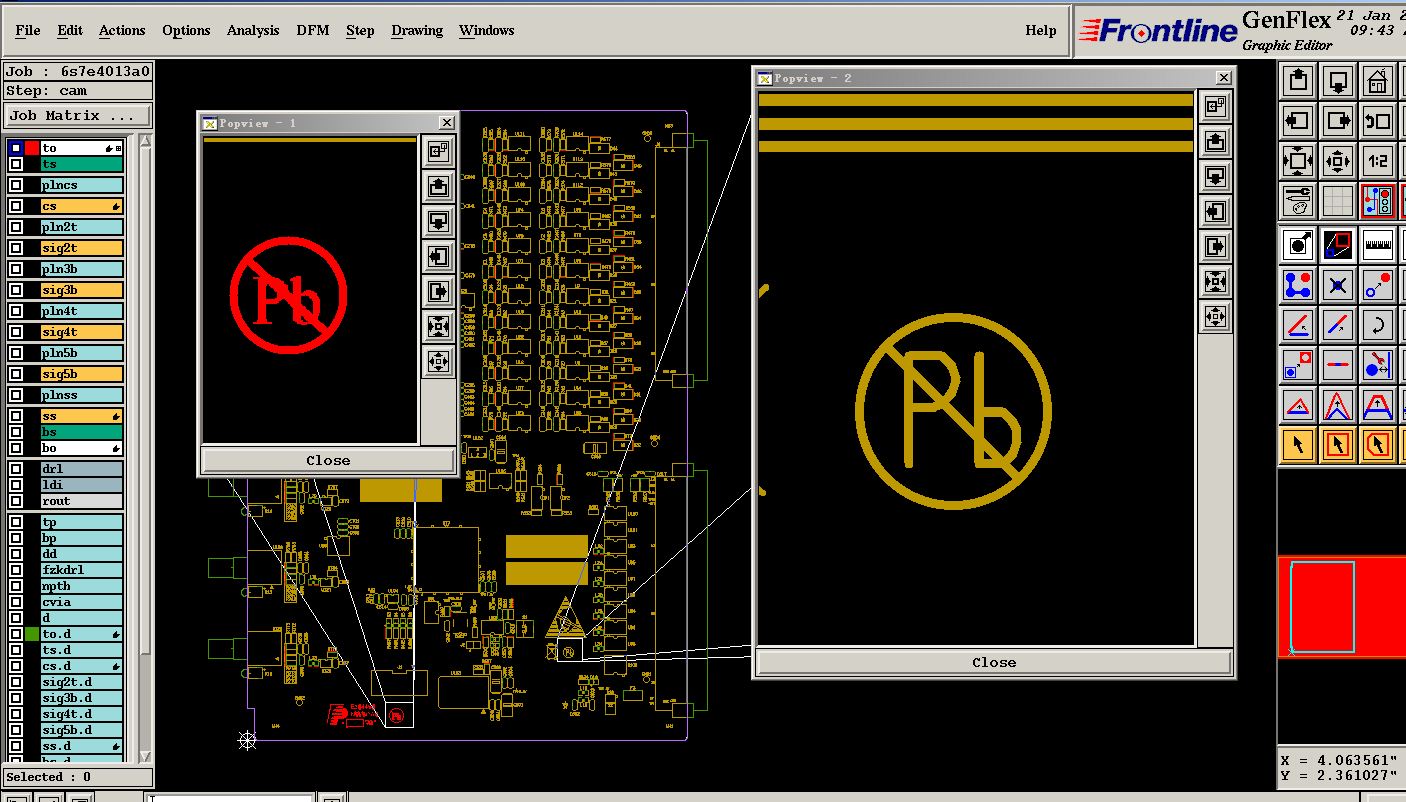This screenshot has height=802, width=1406.
Task: Click the pan up icon in right toolbar
Action: 1298,80
